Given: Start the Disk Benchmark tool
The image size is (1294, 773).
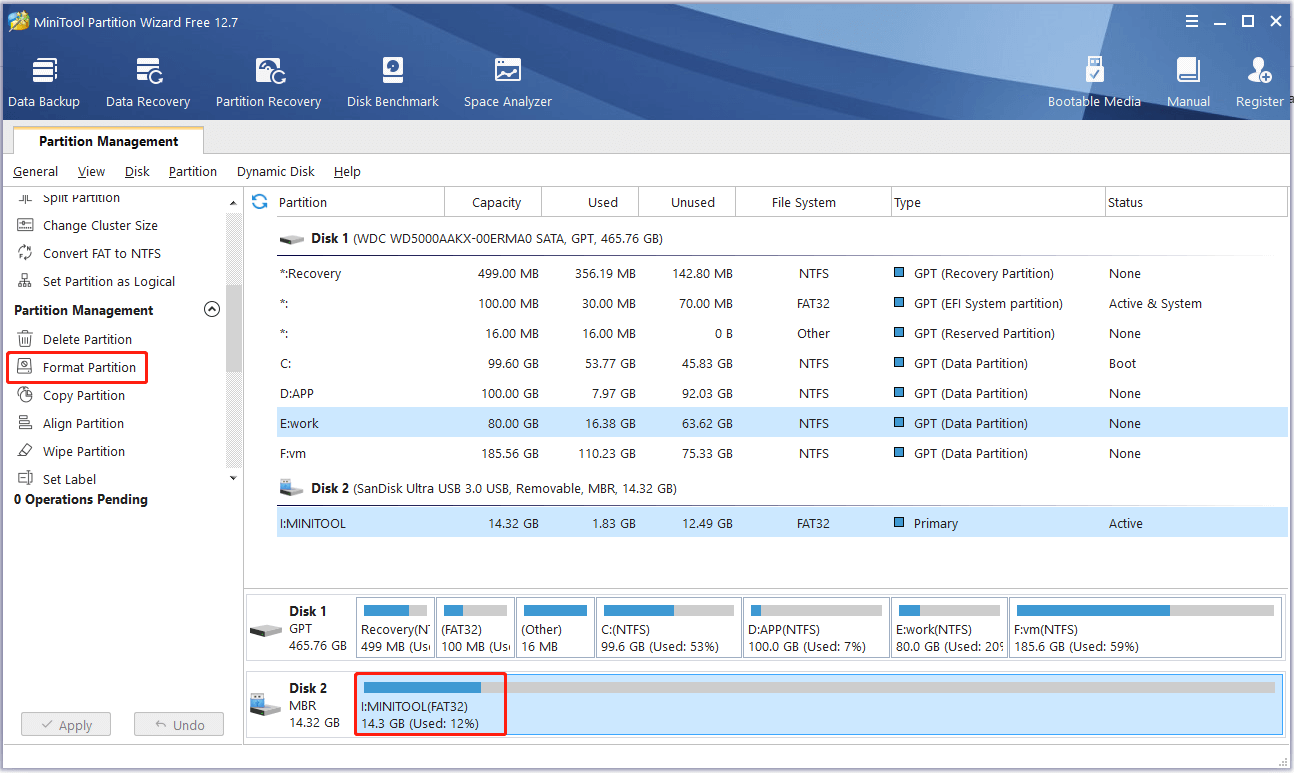Looking at the screenshot, I should click(x=393, y=82).
